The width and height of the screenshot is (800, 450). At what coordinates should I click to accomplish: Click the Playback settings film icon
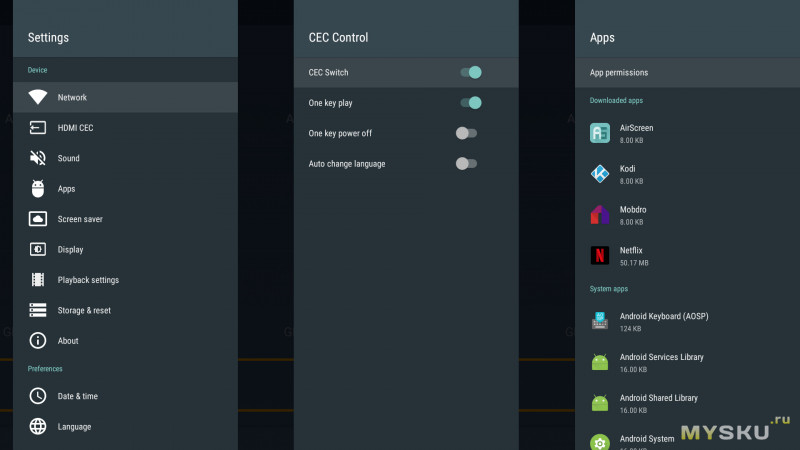pyautogui.click(x=38, y=280)
